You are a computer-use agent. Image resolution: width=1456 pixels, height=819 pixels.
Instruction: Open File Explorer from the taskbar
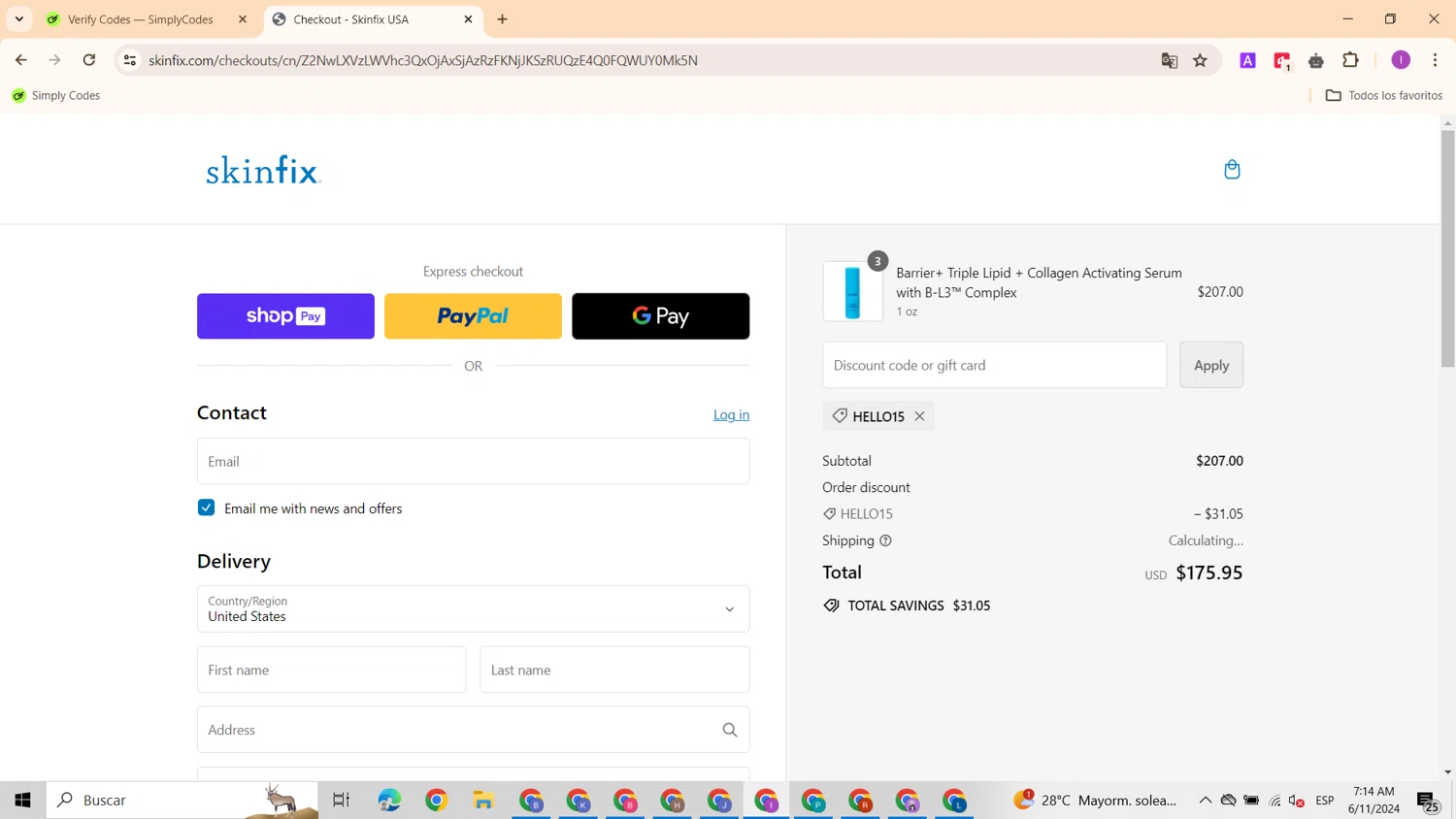click(483, 801)
